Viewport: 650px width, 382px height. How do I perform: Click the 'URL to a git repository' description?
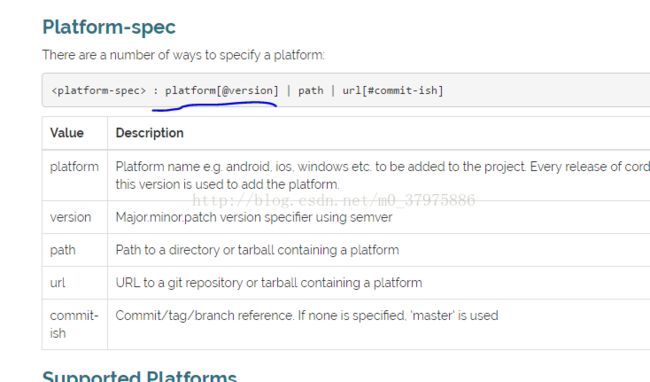point(269,283)
